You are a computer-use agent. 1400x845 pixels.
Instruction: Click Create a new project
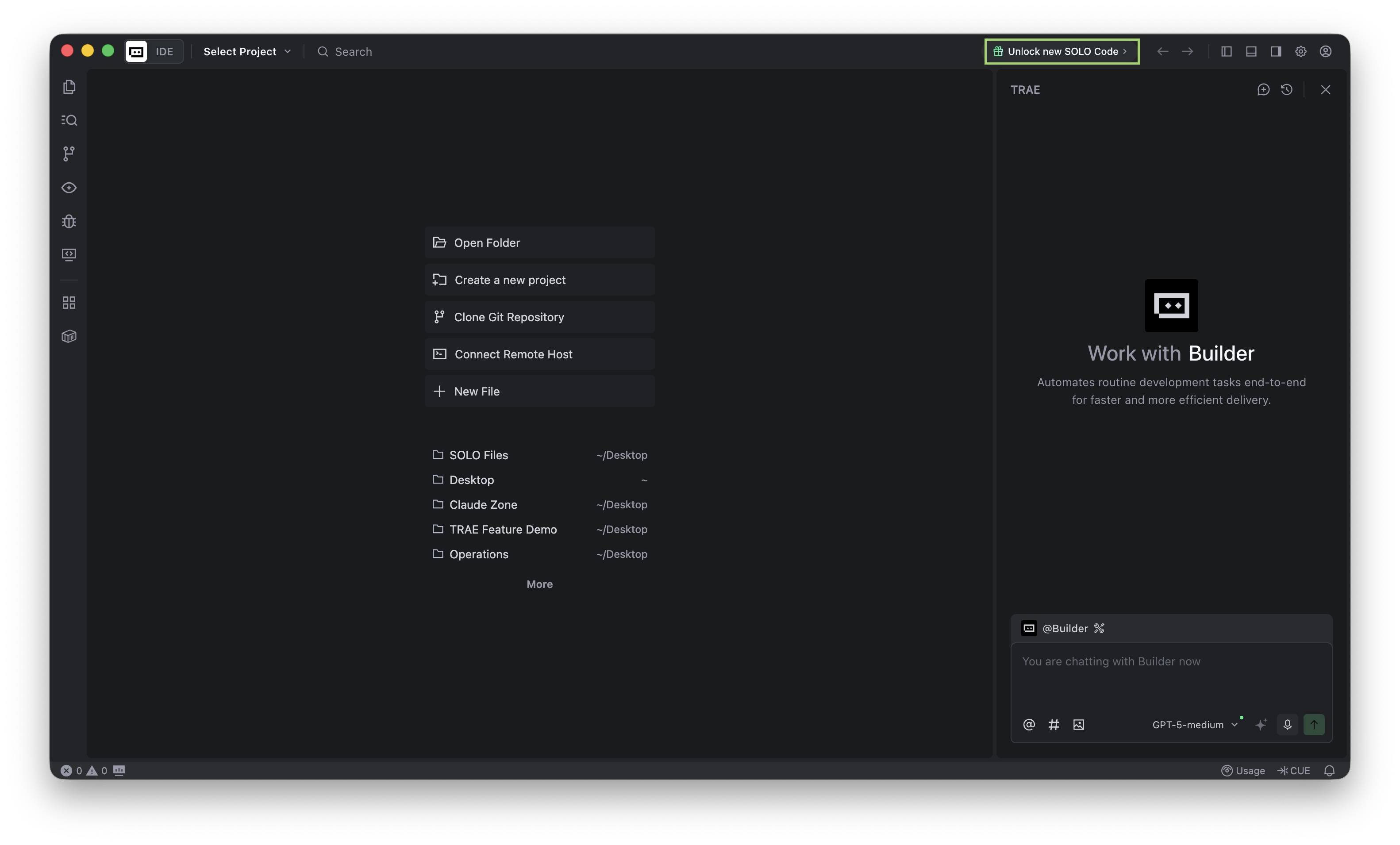pos(540,280)
